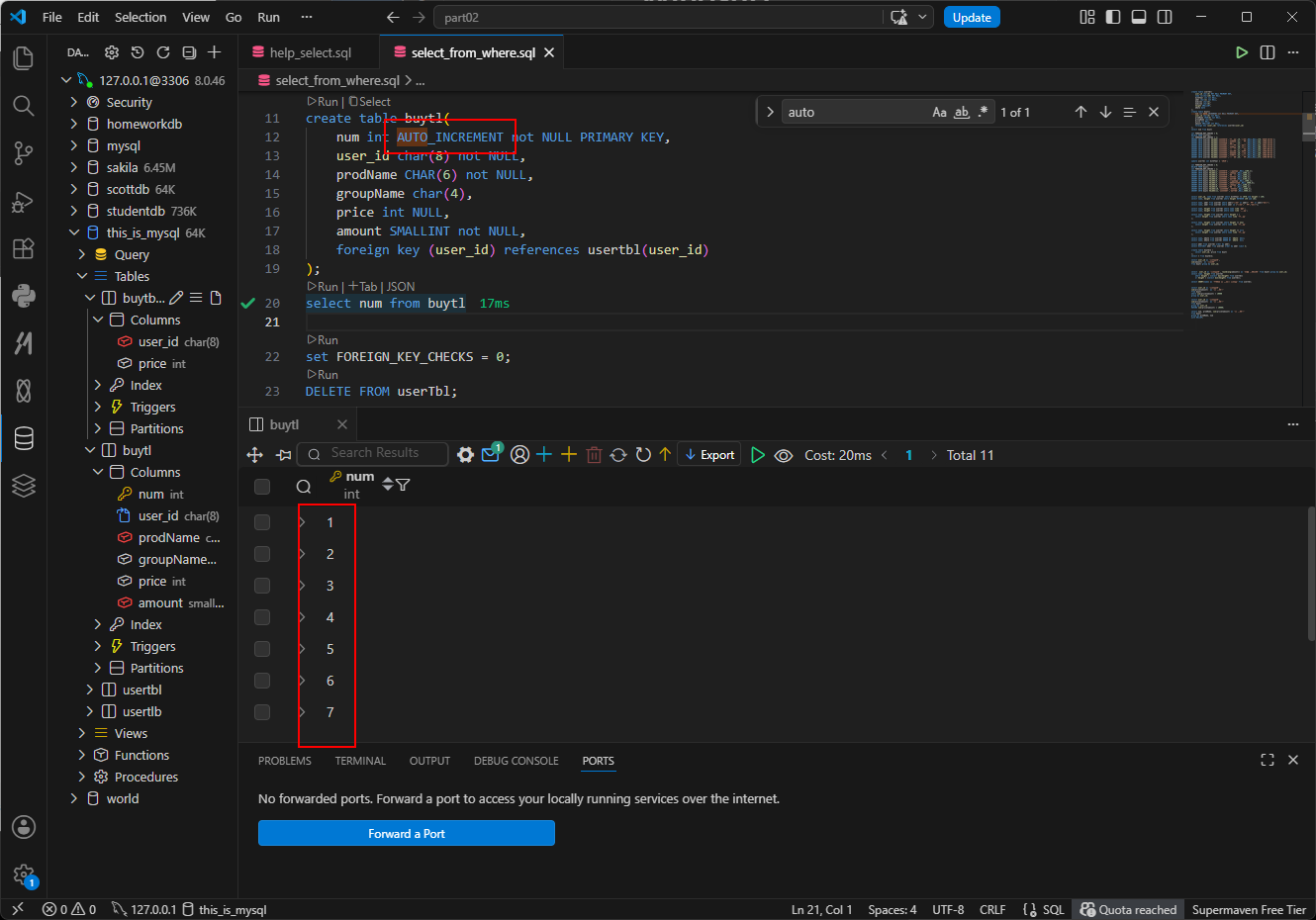The image size is (1316, 920).
Task: Check the checkbox for row 5
Action: click(262, 649)
